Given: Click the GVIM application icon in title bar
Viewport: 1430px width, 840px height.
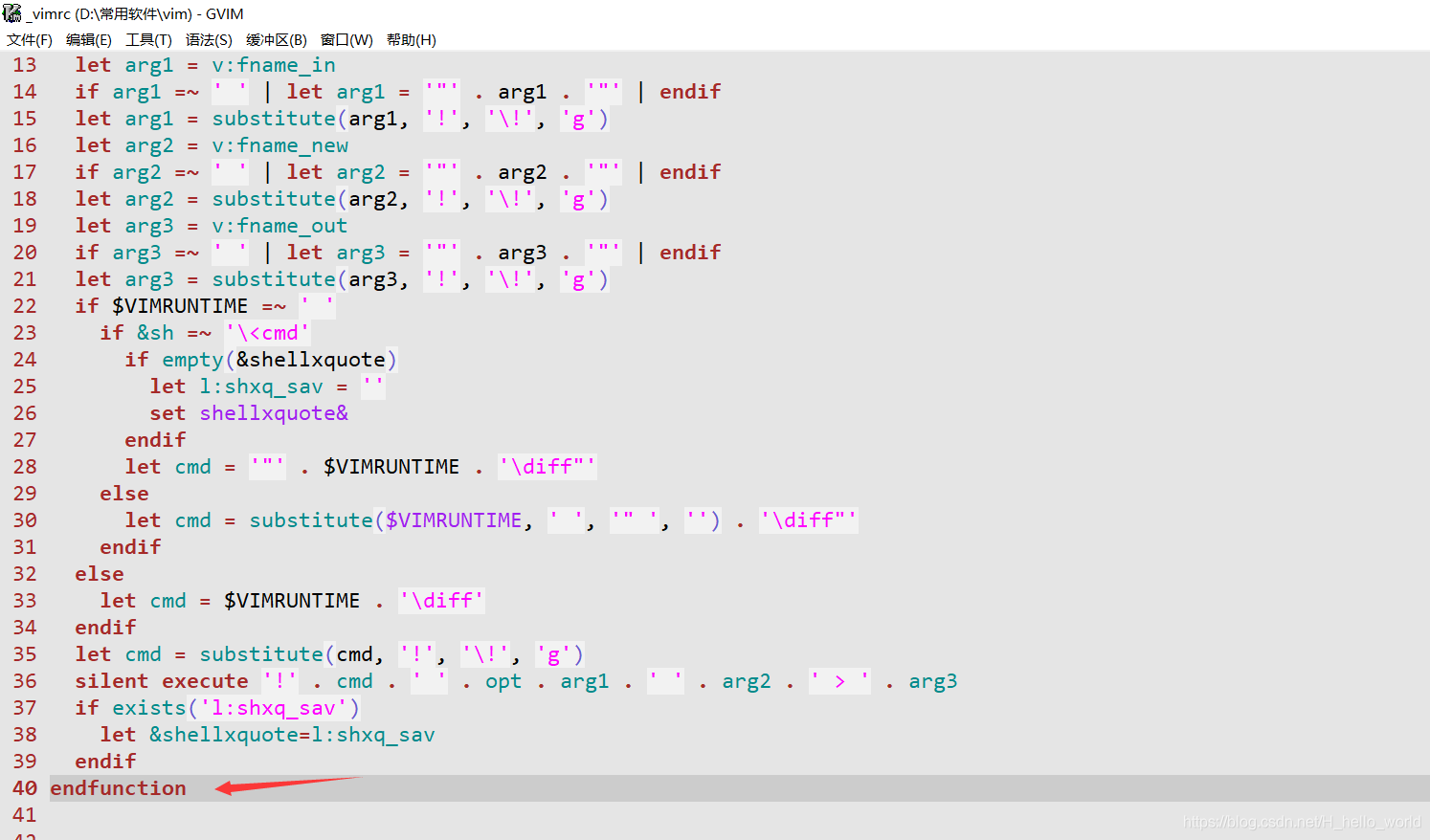Looking at the screenshot, I should pos(12,13).
